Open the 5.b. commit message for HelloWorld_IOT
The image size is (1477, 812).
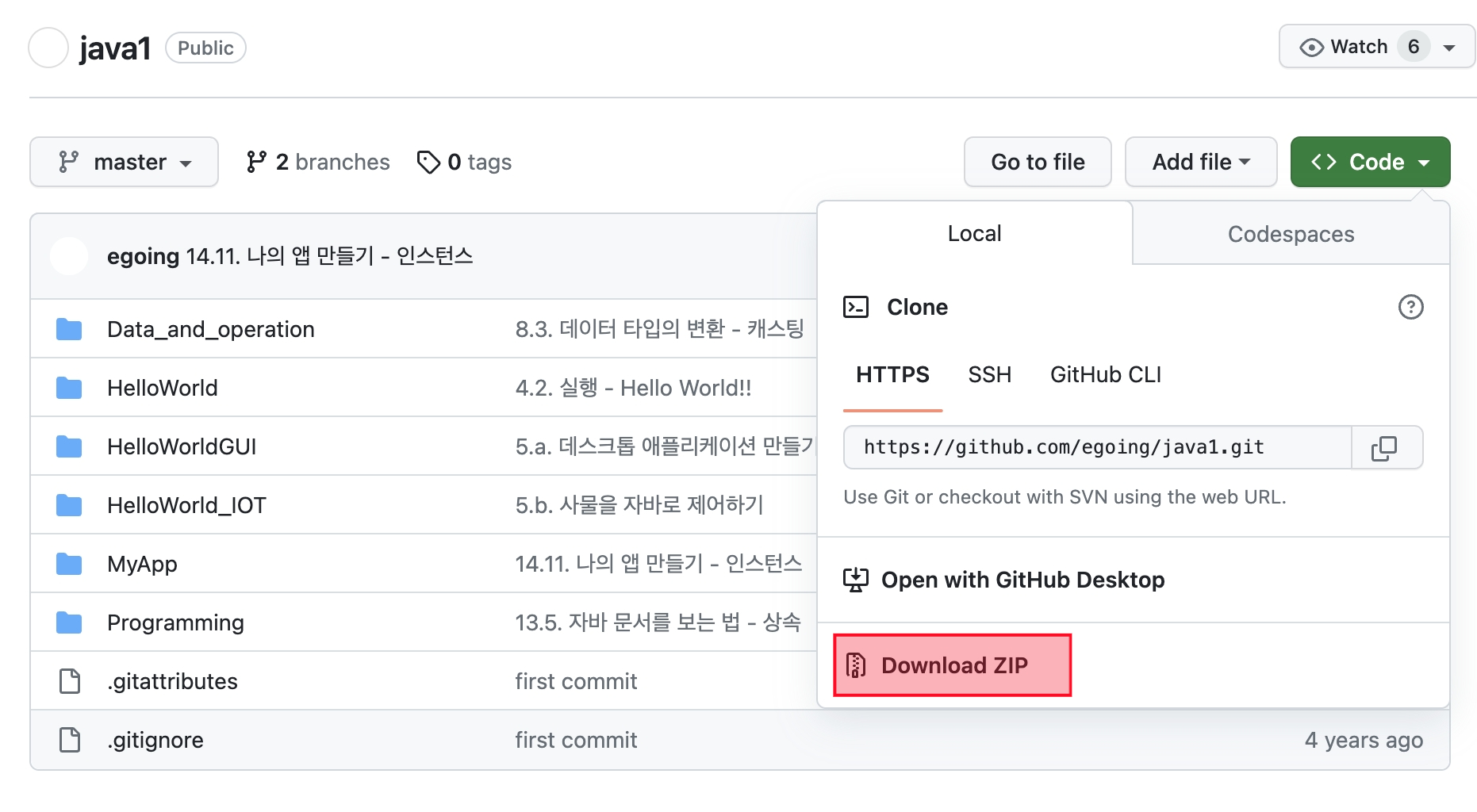pyautogui.click(x=639, y=505)
